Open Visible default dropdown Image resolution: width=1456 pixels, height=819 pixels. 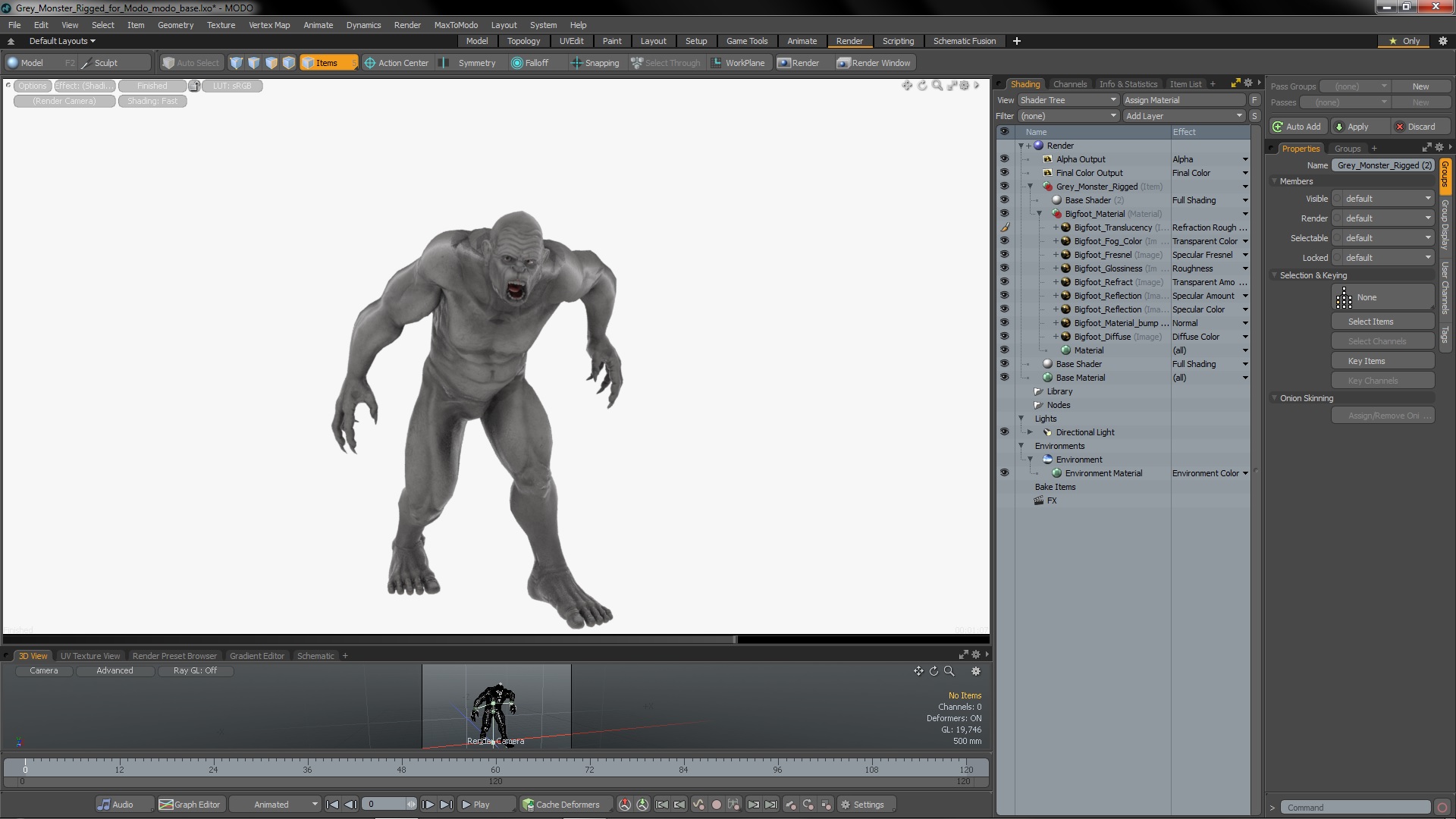click(x=1383, y=199)
